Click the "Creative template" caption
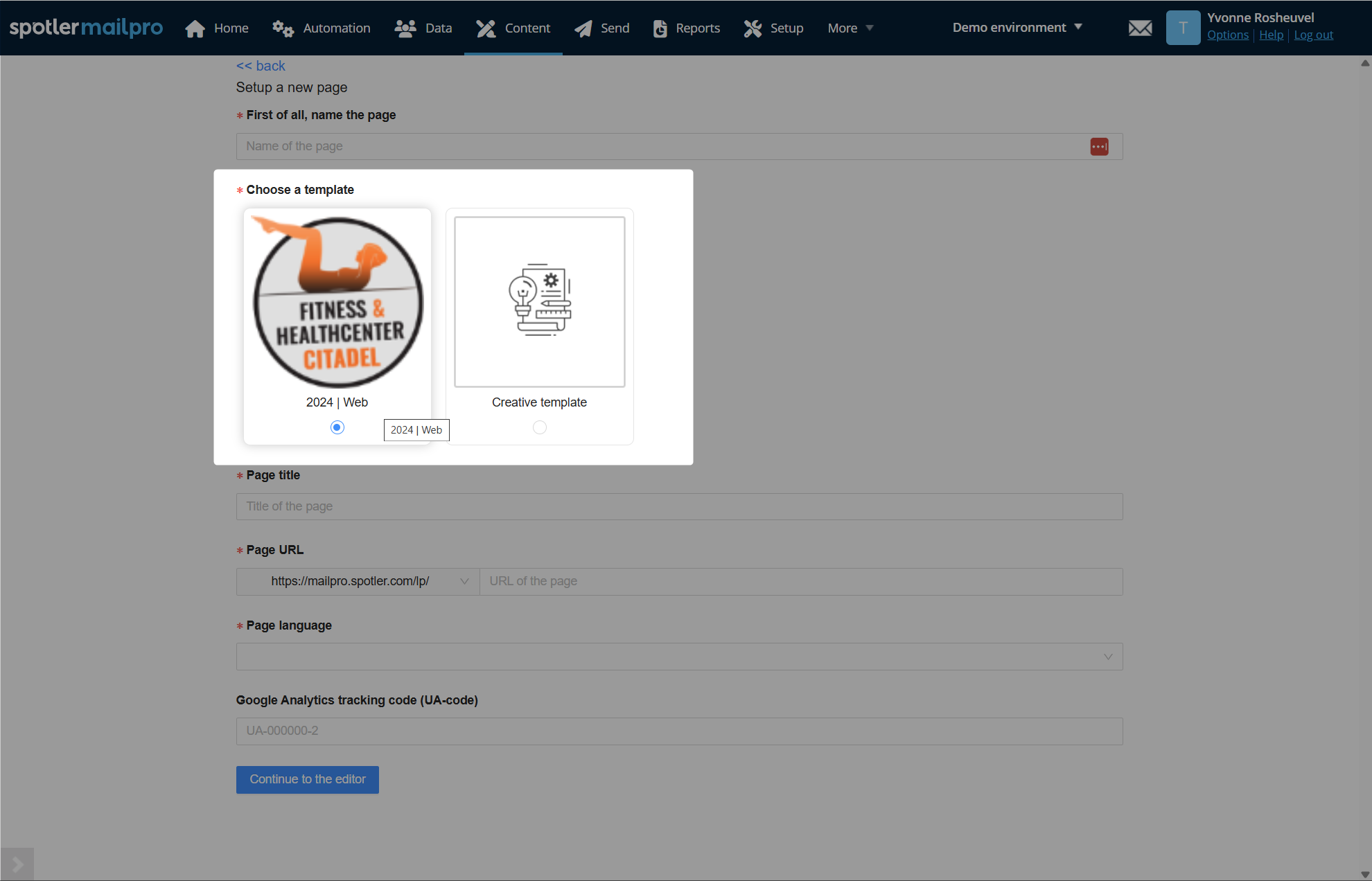This screenshot has height=881, width=1372. pyautogui.click(x=539, y=402)
